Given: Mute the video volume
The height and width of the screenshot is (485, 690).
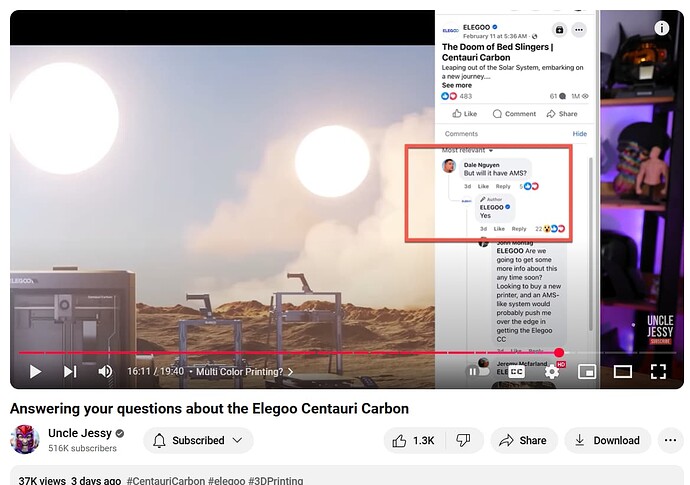Looking at the screenshot, I should coord(105,371).
